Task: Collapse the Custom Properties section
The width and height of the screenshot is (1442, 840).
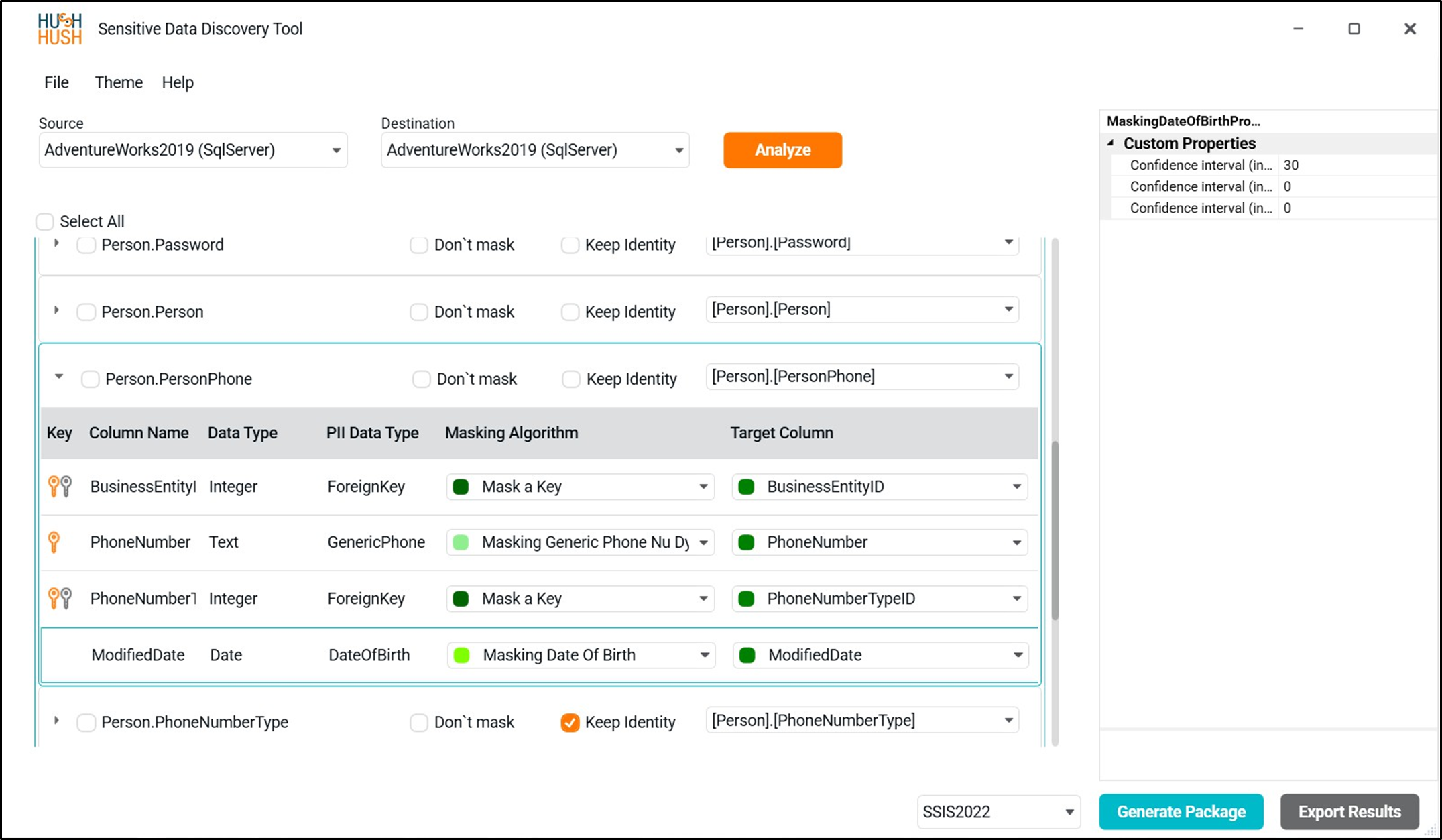Action: [1111, 143]
